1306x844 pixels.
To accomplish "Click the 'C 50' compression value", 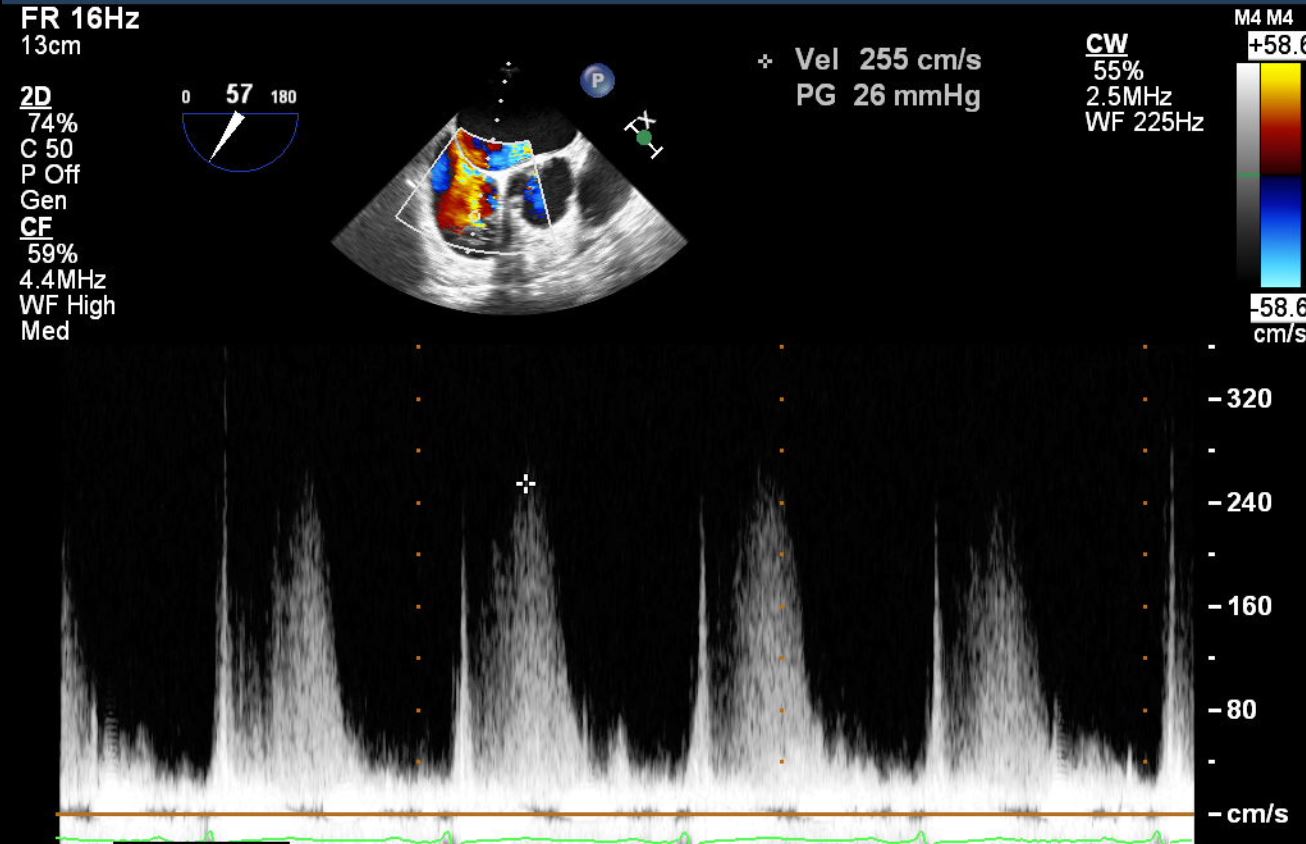I will (46, 149).
